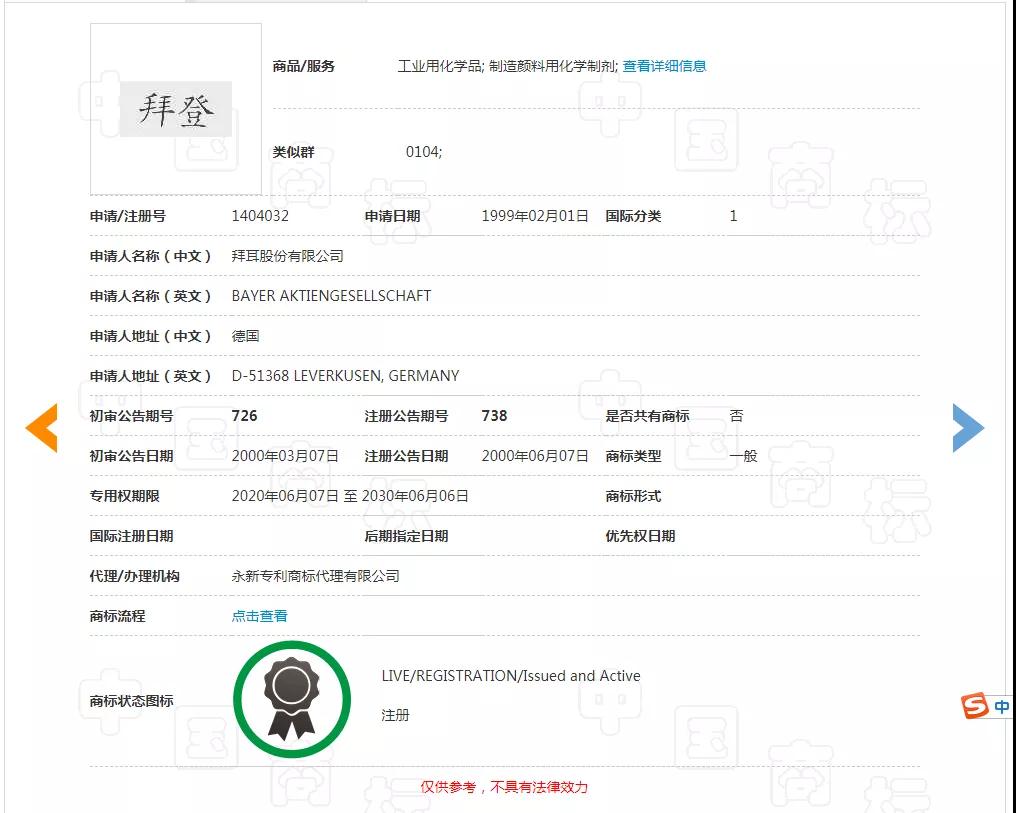Image resolution: width=1016 pixels, height=813 pixels.
Task: Click the 专用权期限 field label
Action: point(124,496)
